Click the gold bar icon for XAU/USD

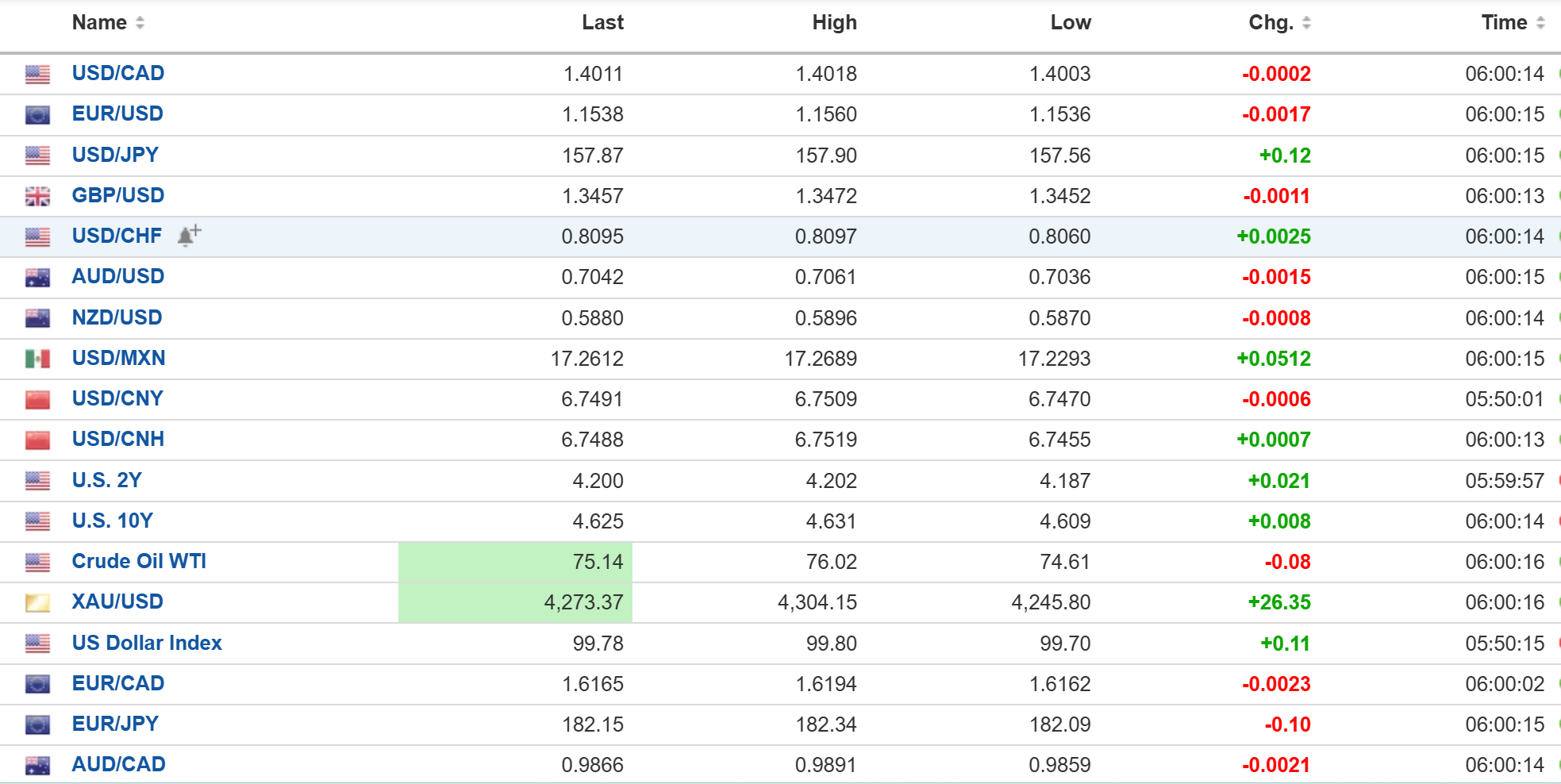37,603
